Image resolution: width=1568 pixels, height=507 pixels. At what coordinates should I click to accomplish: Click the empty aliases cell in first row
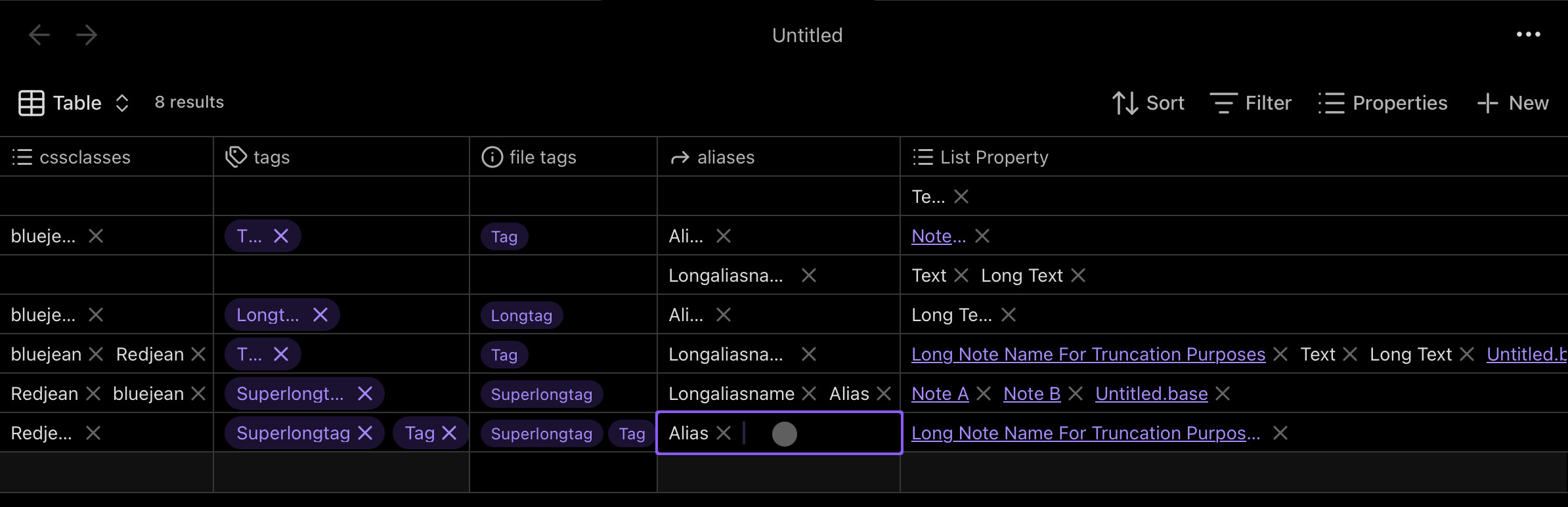778,196
